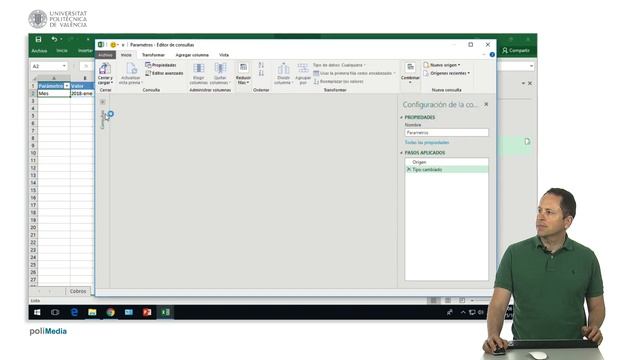The width and height of the screenshot is (640, 360).
Task: Open the Parámetro column filter dropdown
Action: pos(67,86)
